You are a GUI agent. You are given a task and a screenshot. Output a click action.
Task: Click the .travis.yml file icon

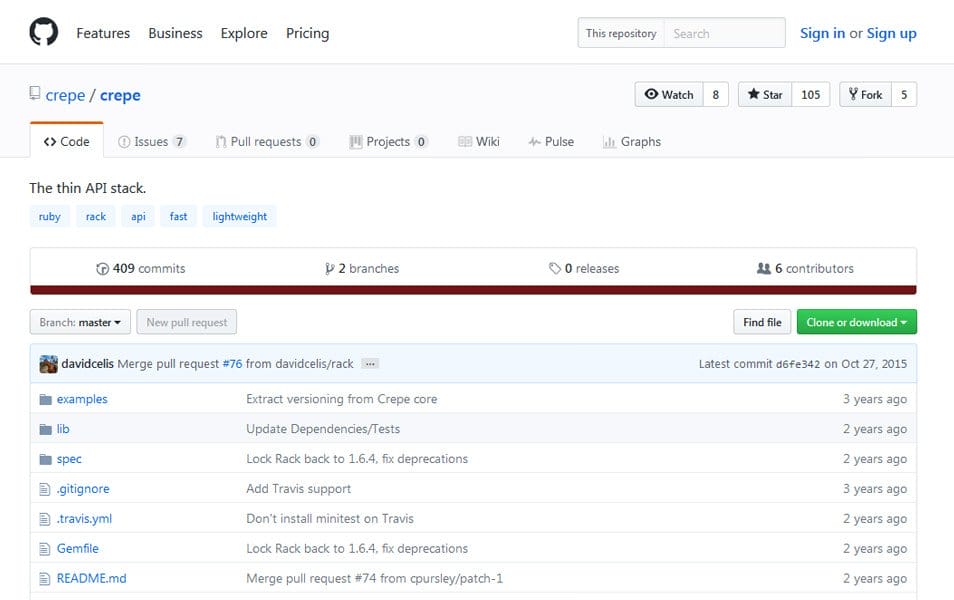44,518
